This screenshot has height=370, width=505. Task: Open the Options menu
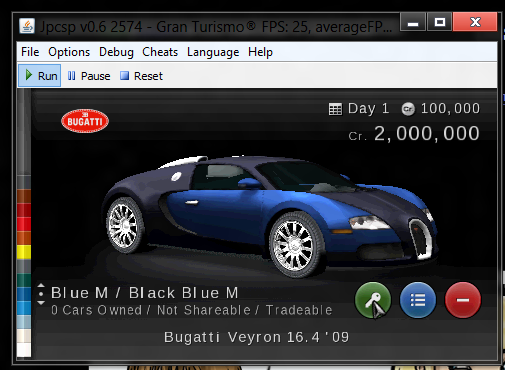(x=69, y=52)
